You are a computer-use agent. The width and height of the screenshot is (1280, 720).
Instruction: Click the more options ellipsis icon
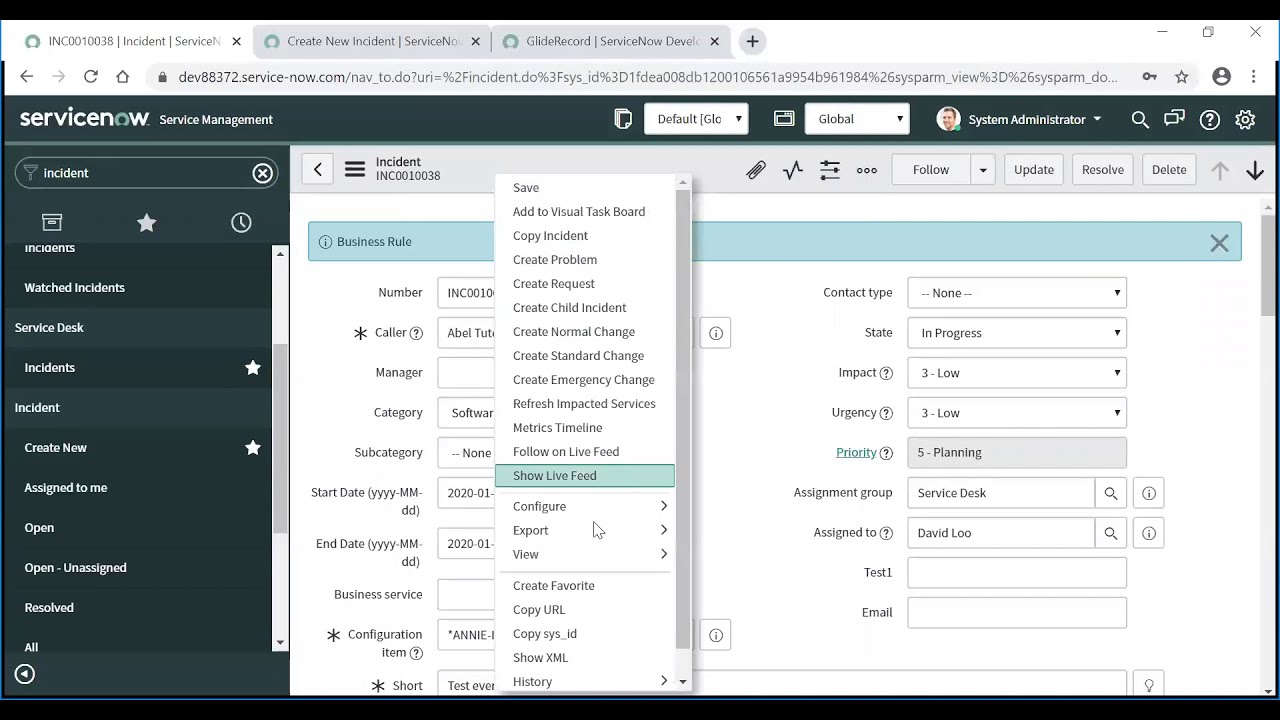pyautogui.click(x=866, y=170)
